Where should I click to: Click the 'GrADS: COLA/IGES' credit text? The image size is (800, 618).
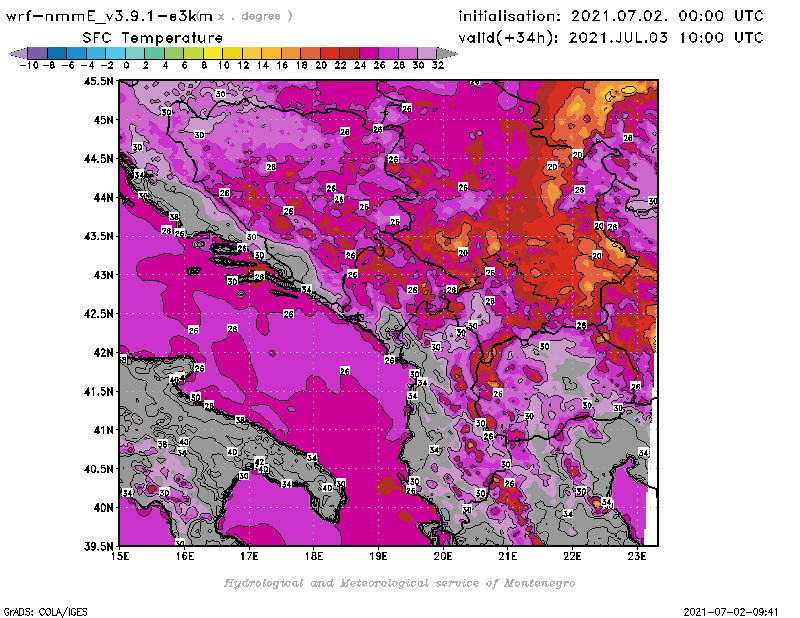click(45, 612)
